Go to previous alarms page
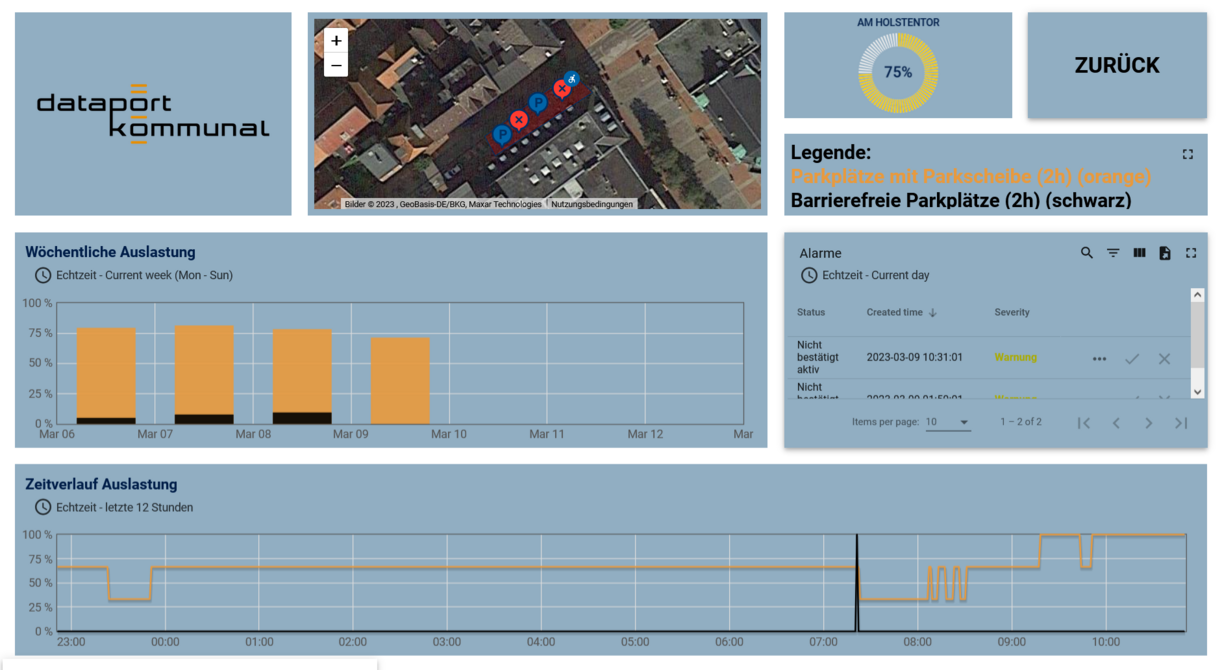The width and height of the screenshot is (1222, 670). pyautogui.click(x=1116, y=423)
